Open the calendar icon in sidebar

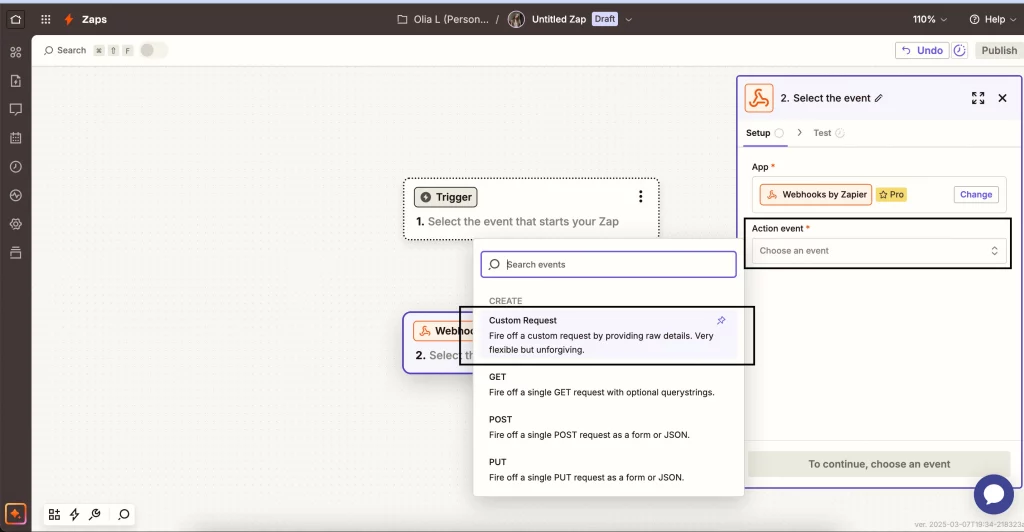click(x=16, y=138)
